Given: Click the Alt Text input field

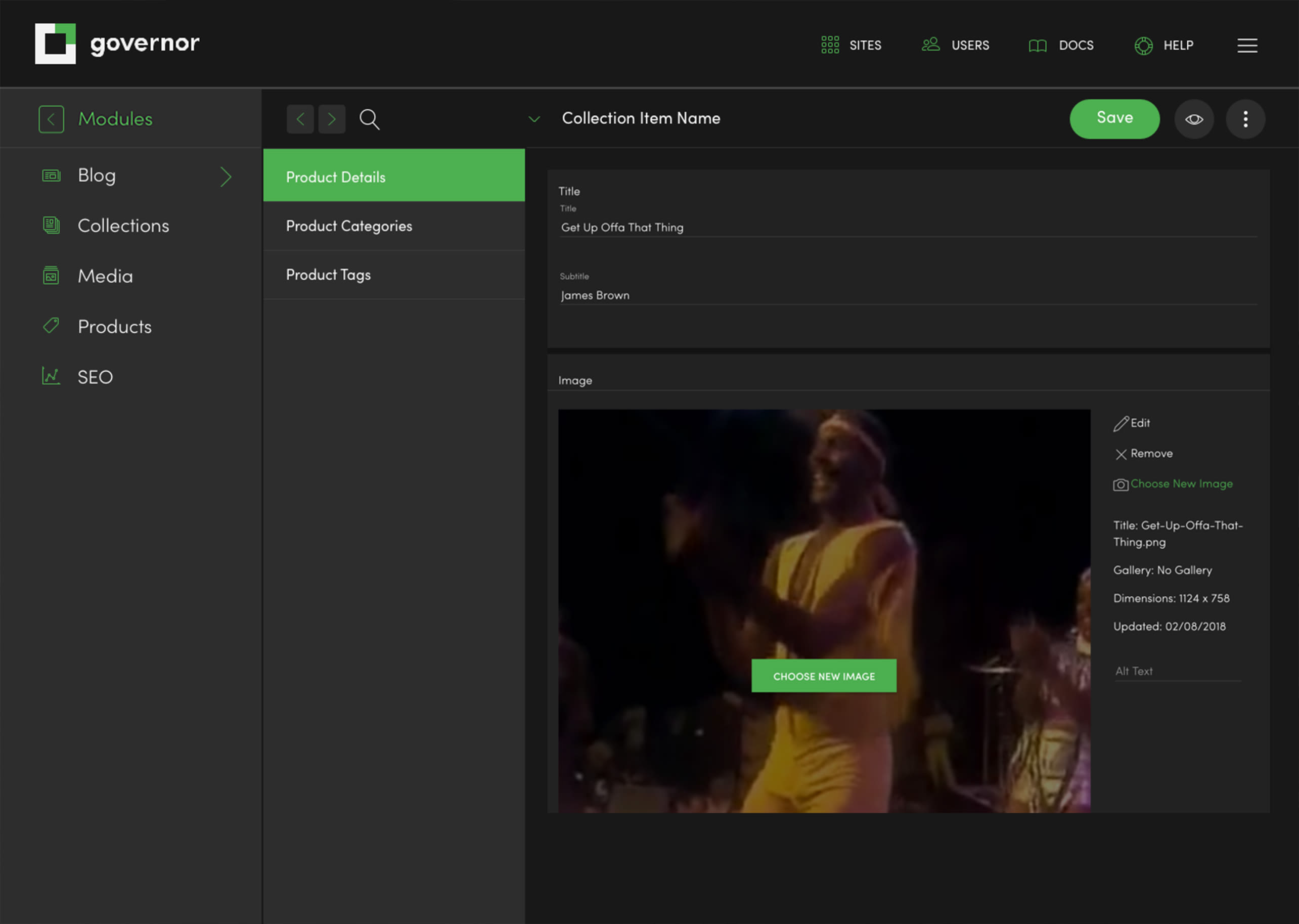Looking at the screenshot, I should [x=1177, y=672].
